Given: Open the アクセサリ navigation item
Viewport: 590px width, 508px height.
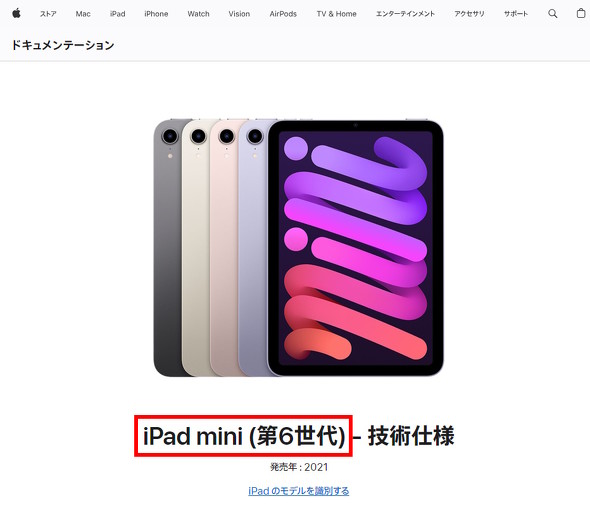Looking at the screenshot, I should [x=469, y=14].
